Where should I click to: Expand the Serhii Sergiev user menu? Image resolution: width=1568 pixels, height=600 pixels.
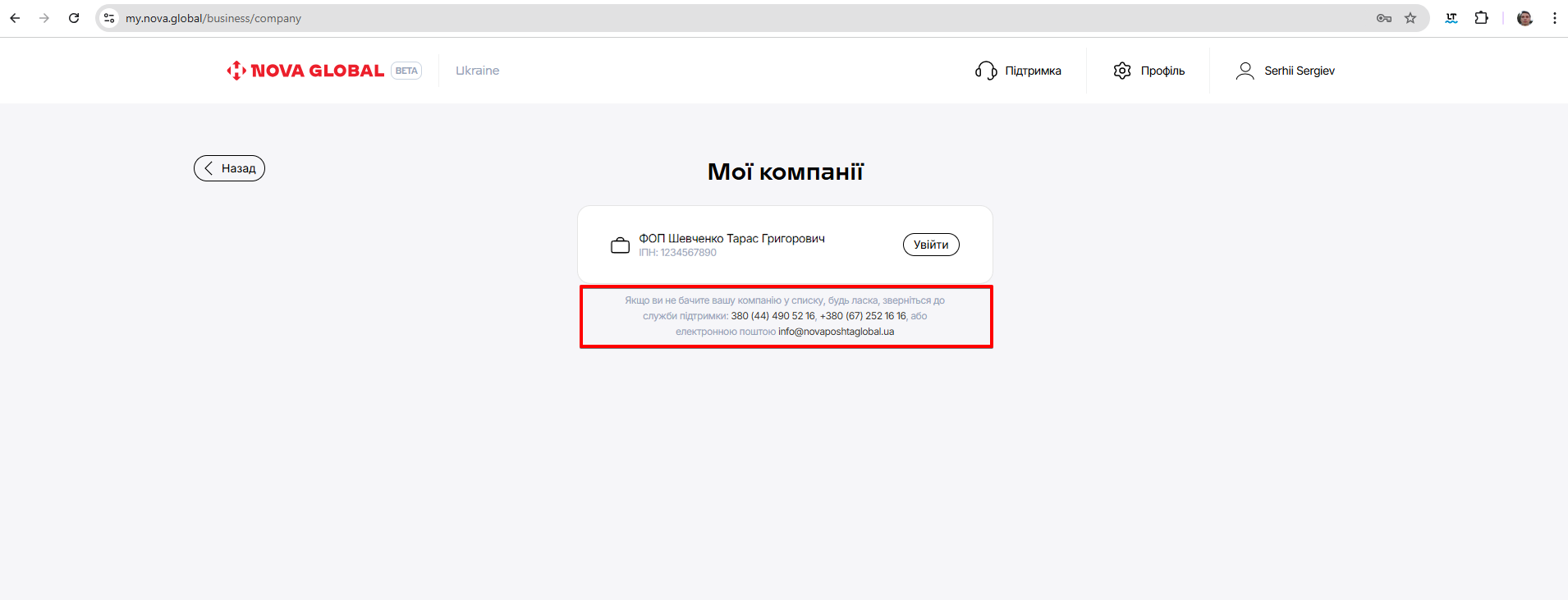(x=1285, y=71)
